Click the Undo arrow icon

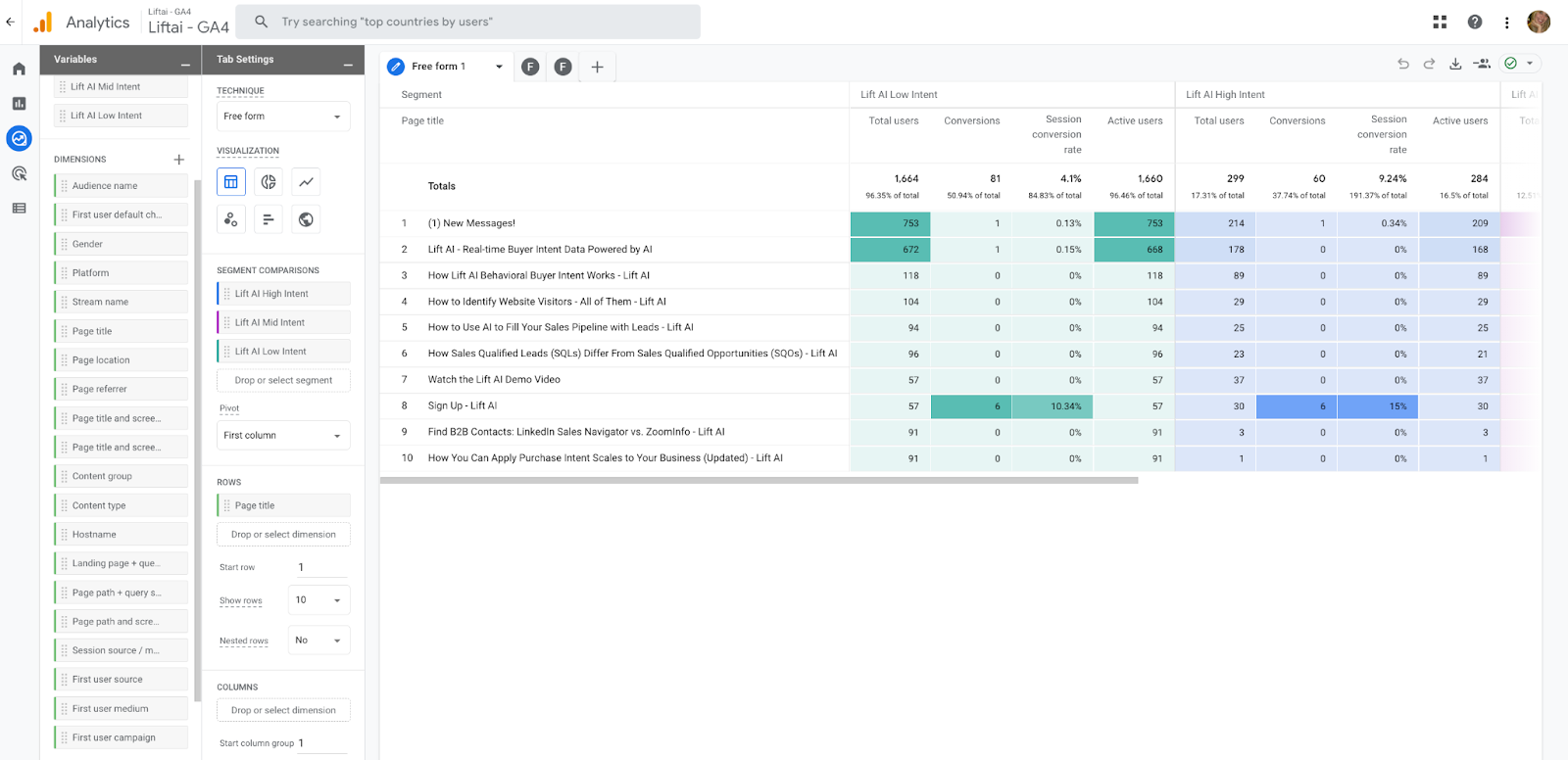coord(1403,64)
